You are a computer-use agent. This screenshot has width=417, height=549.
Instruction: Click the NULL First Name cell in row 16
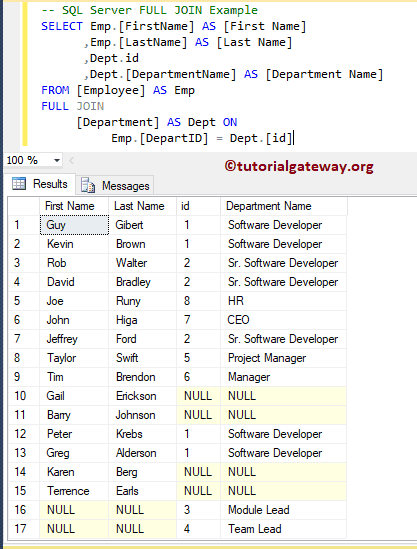click(x=74, y=510)
